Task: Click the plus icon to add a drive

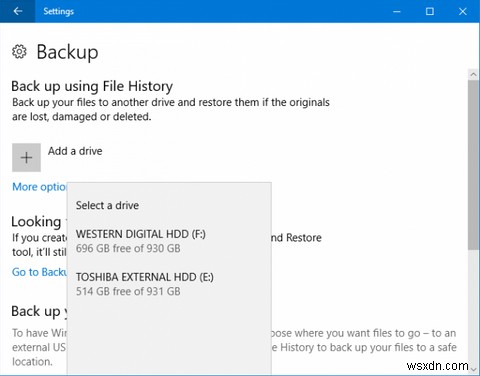Action: click(x=26, y=157)
